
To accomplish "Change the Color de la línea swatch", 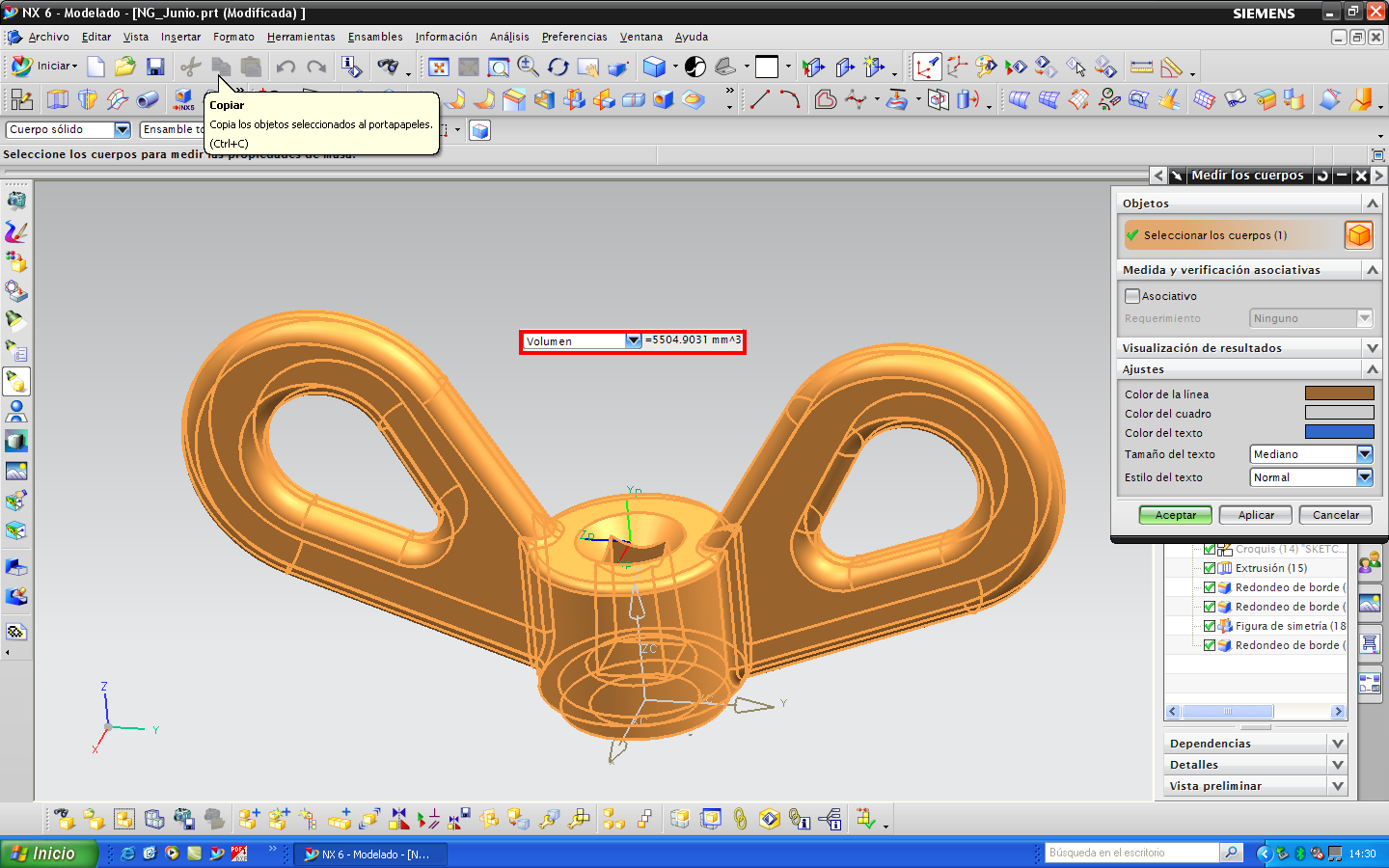I will 1339,393.
